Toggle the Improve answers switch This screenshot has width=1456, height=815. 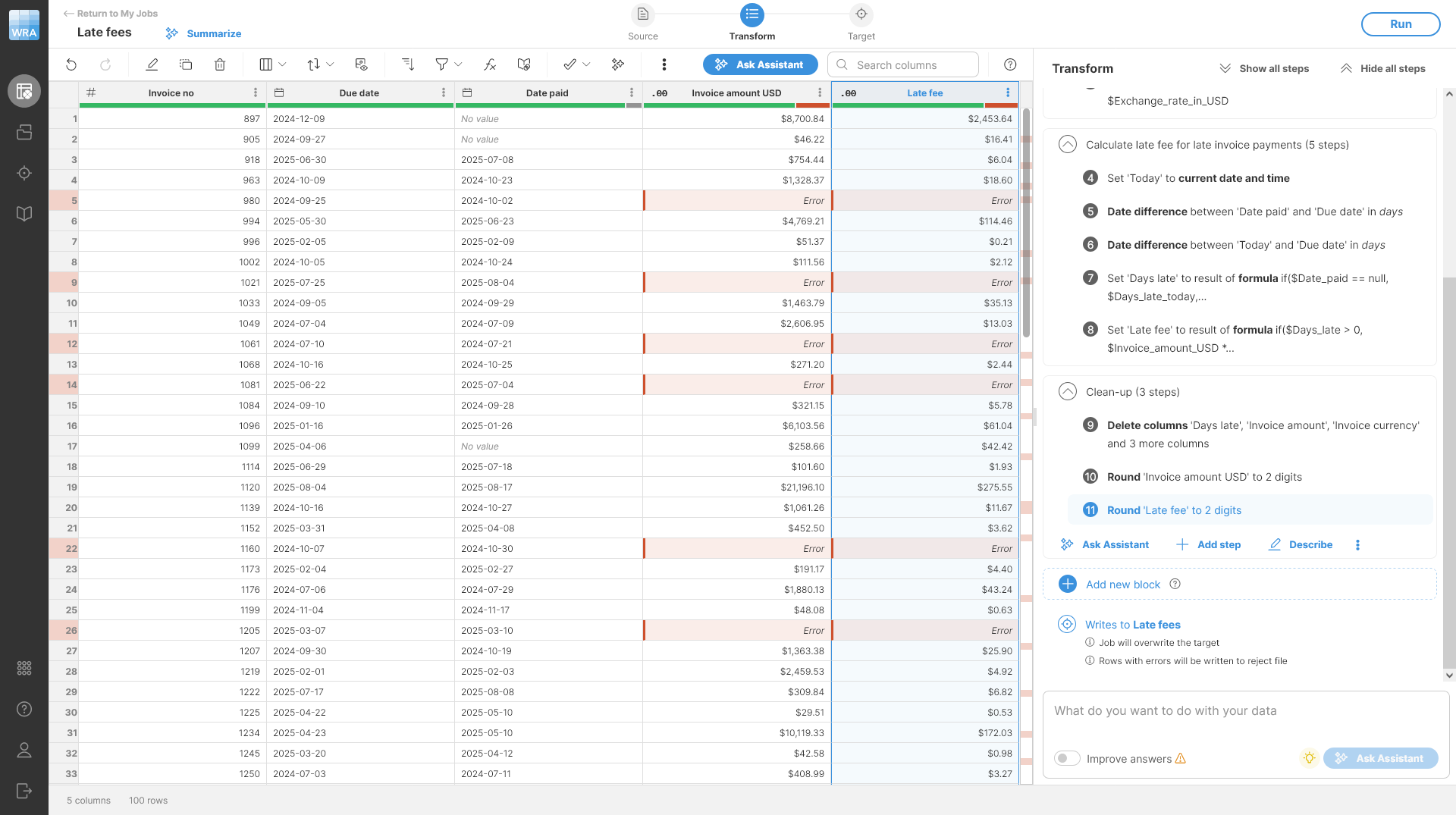pos(1067,758)
